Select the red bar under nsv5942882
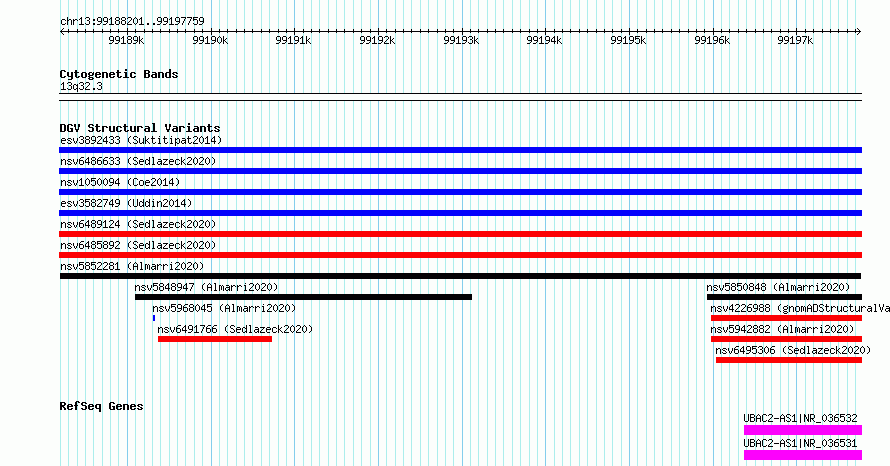The image size is (890, 466). tap(786, 339)
